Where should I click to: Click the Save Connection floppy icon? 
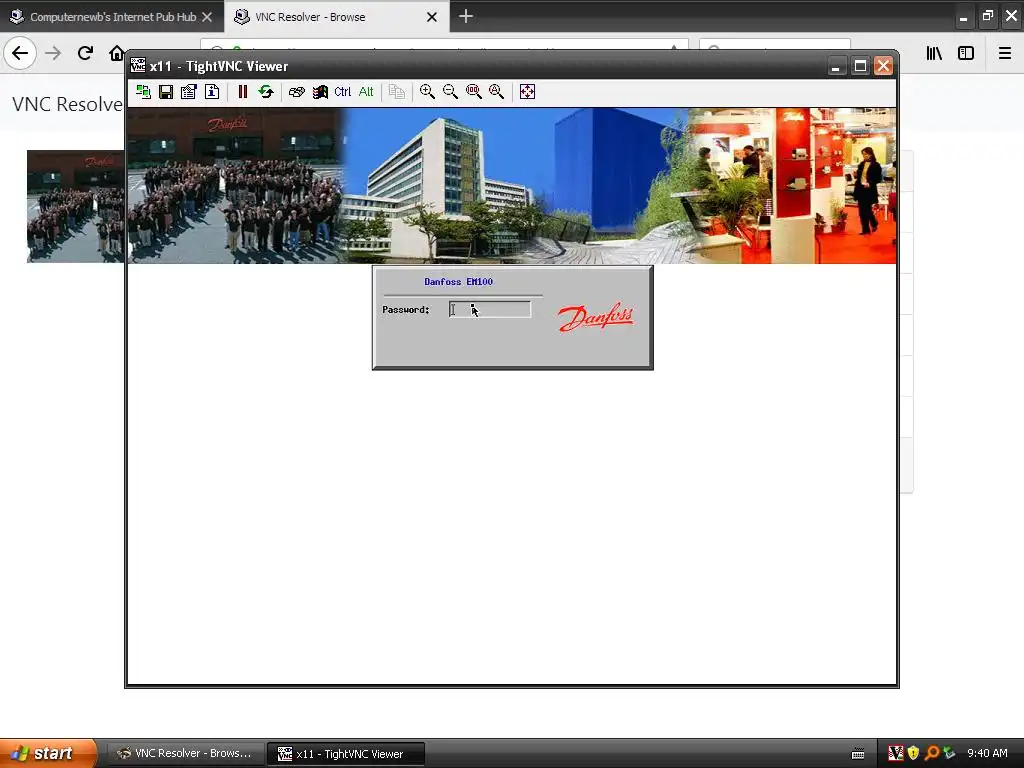coord(166,92)
